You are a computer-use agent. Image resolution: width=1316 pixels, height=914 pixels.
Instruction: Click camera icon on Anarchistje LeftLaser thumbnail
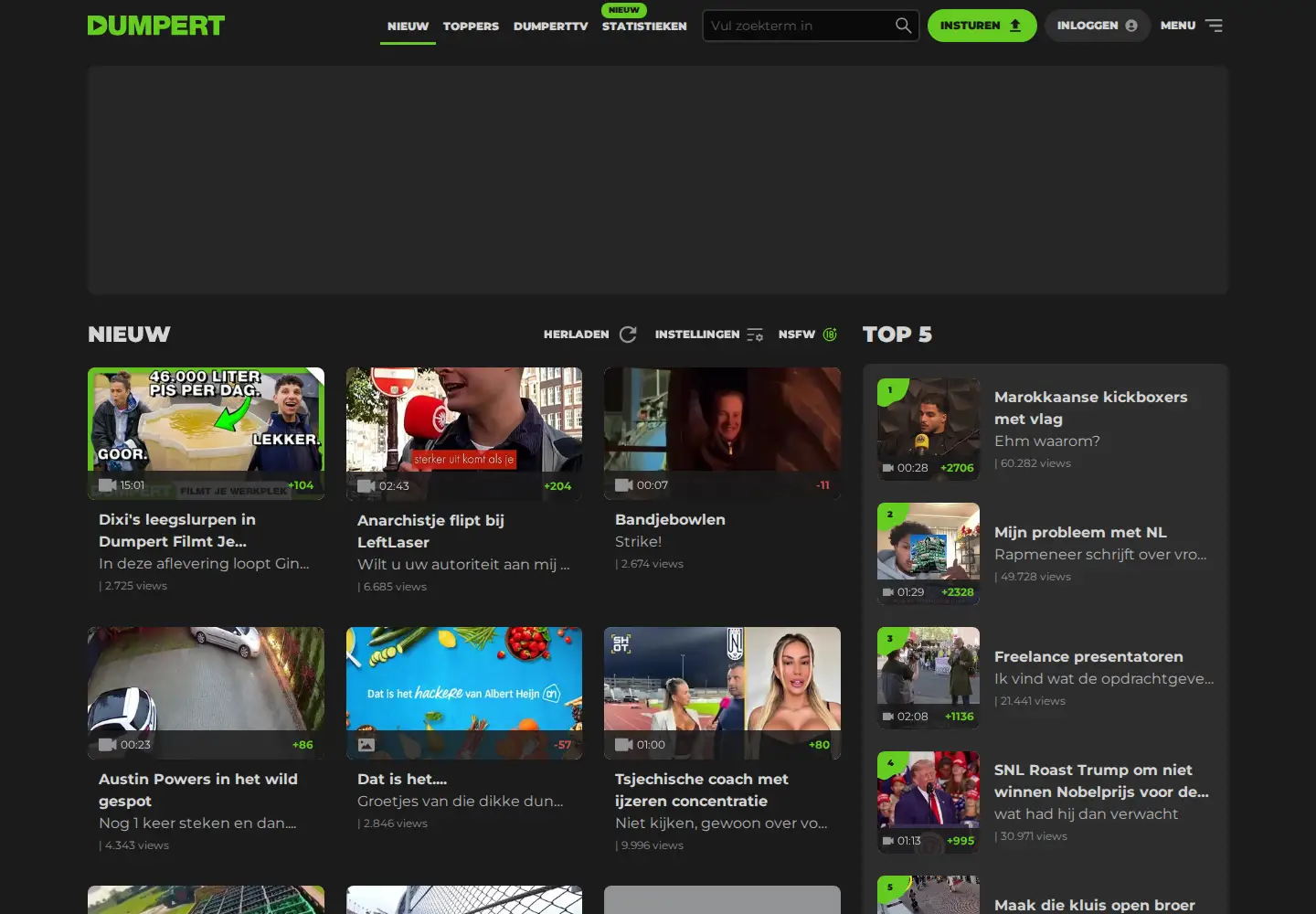366,486
